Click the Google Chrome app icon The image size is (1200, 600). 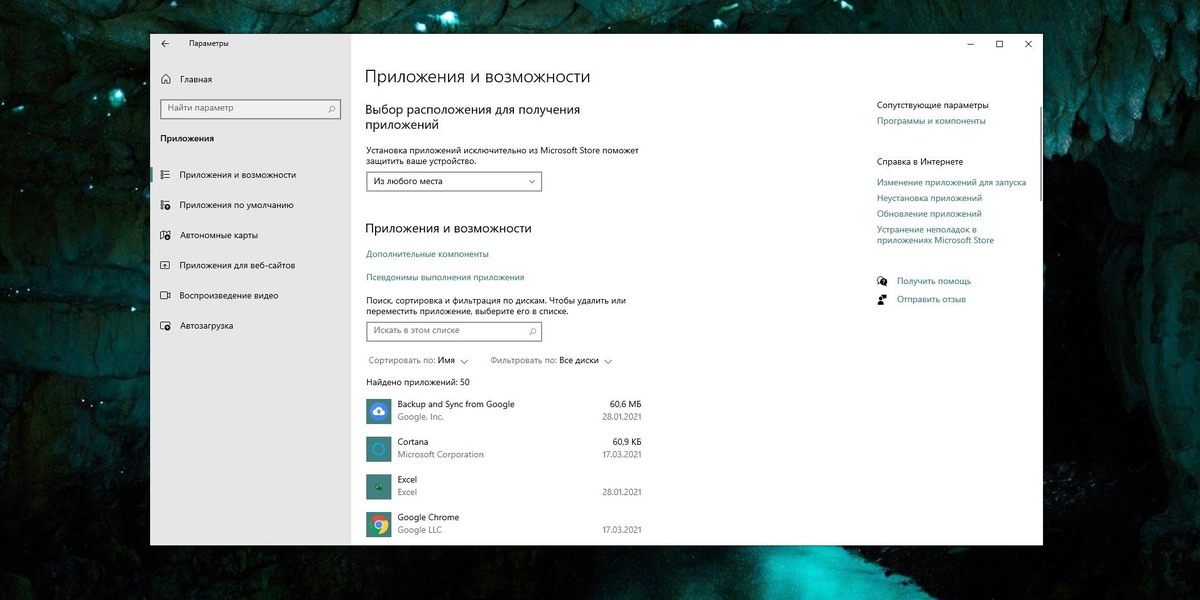click(378, 524)
